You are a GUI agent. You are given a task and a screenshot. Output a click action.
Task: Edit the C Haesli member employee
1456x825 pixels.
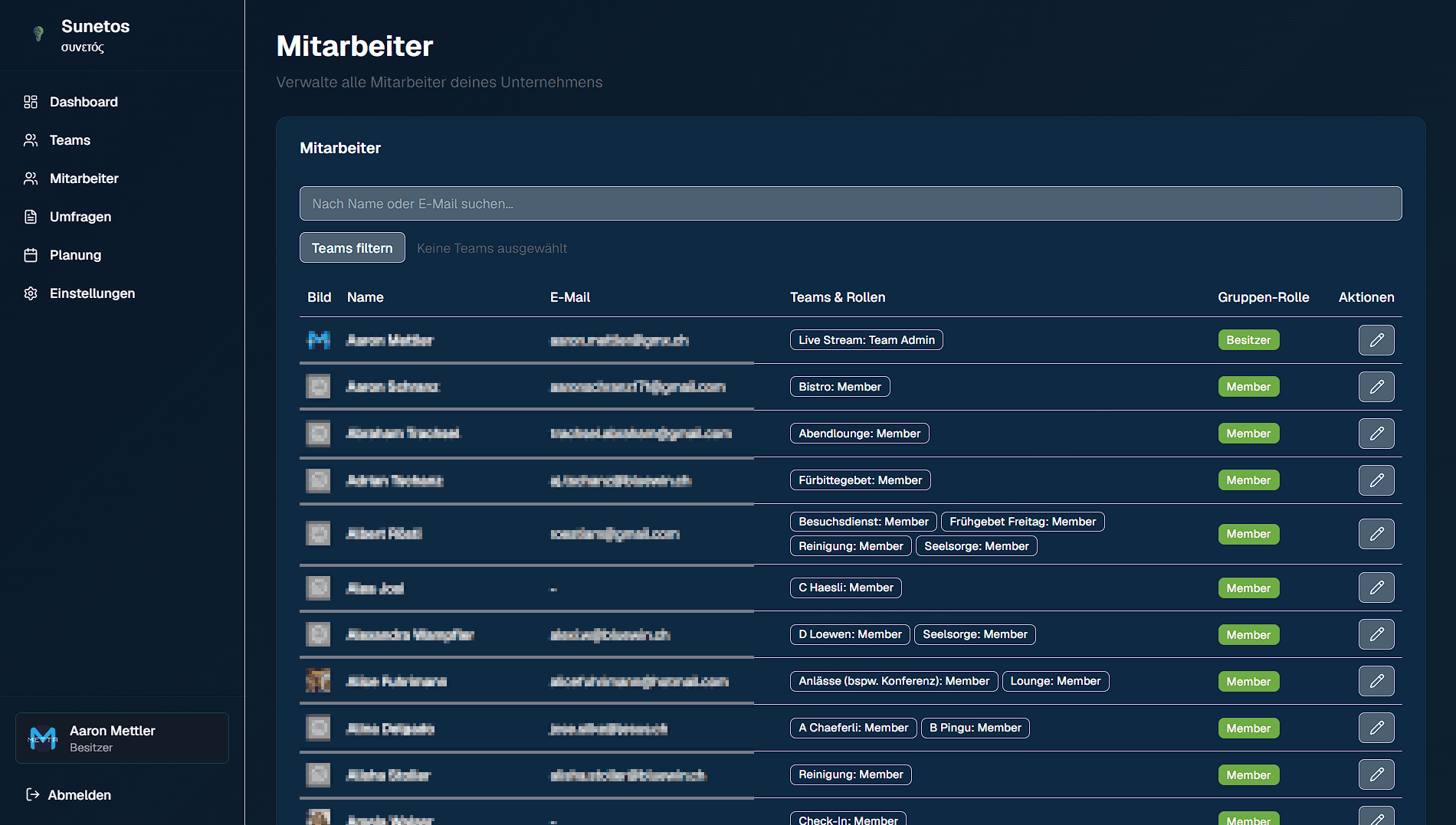click(x=1376, y=588)
